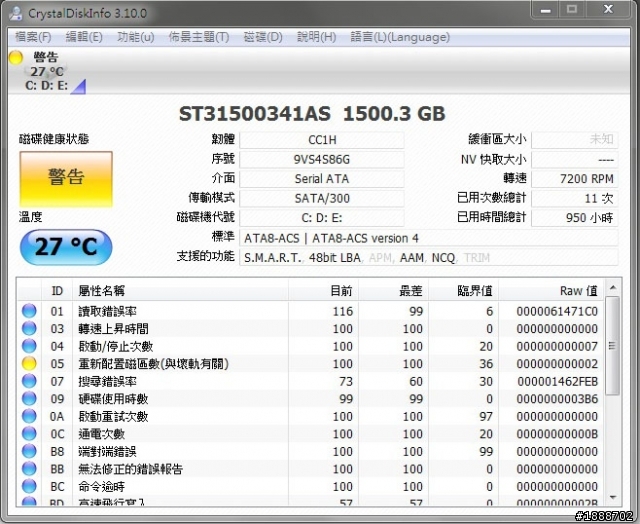640x524 pixels.
Task: Select the 搜尋錯誤率 attribute row
Action: [311, 381]
